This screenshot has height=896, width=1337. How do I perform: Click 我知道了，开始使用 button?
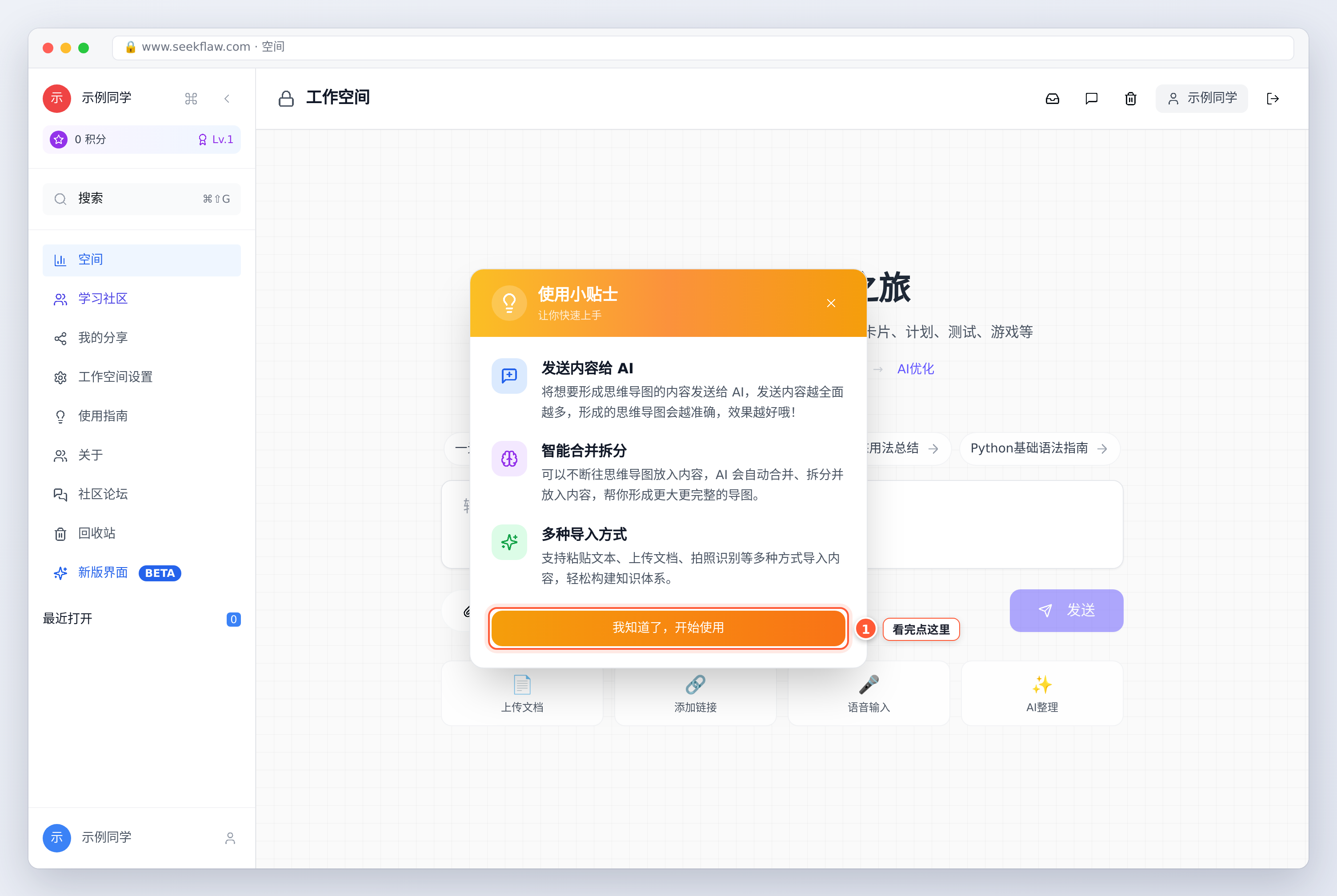click(668, 628)
